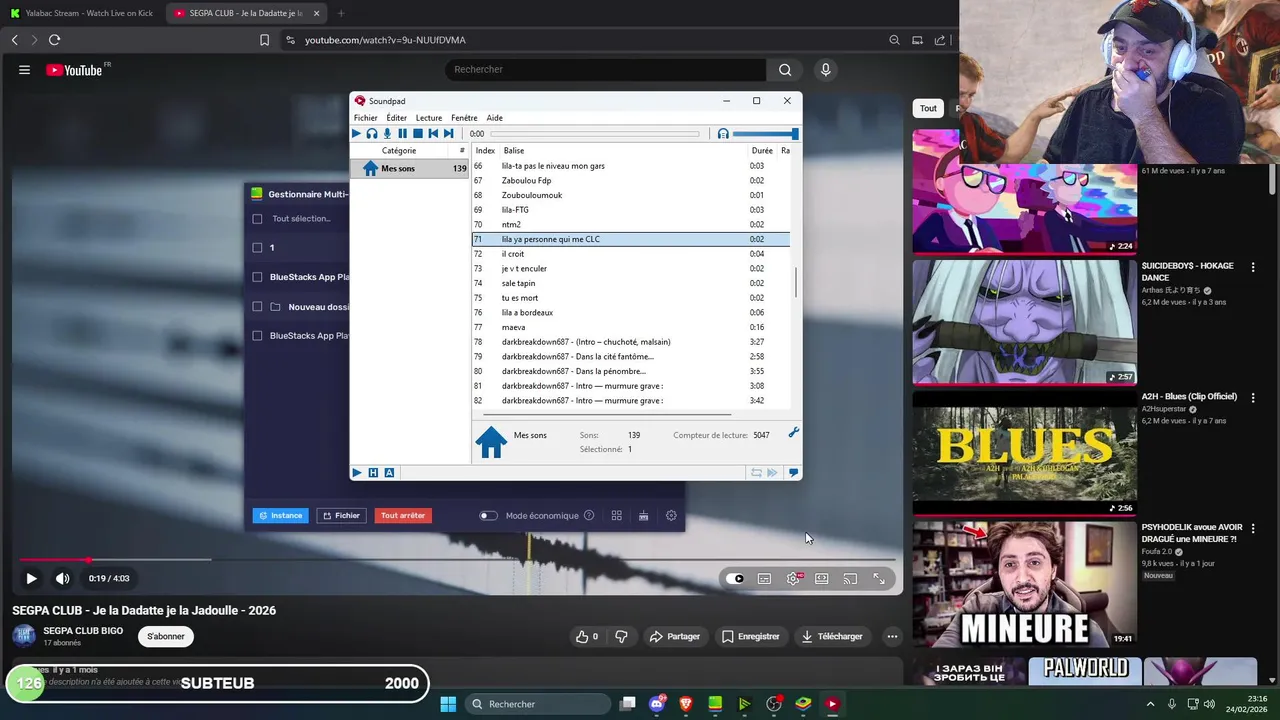This screenshot has height=720, width=1280.
Task: Play the selected sound in Soundpad toolbar
Action: (x=356, y=133)
